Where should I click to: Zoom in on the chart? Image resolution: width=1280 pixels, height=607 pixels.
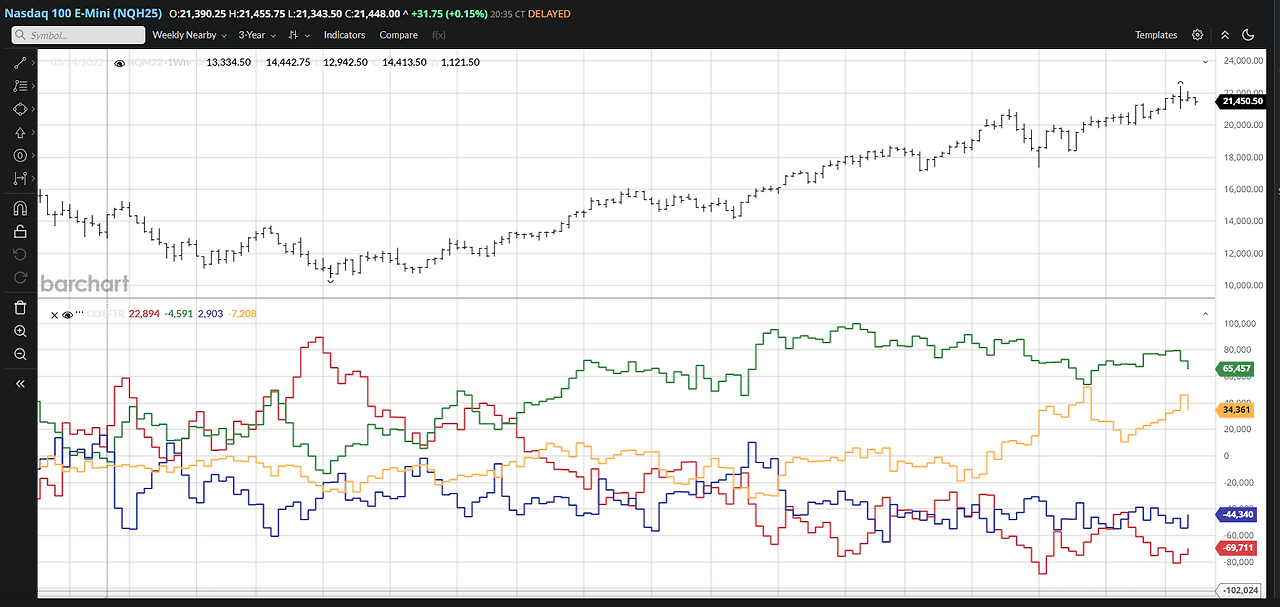(x=20, y=331)
